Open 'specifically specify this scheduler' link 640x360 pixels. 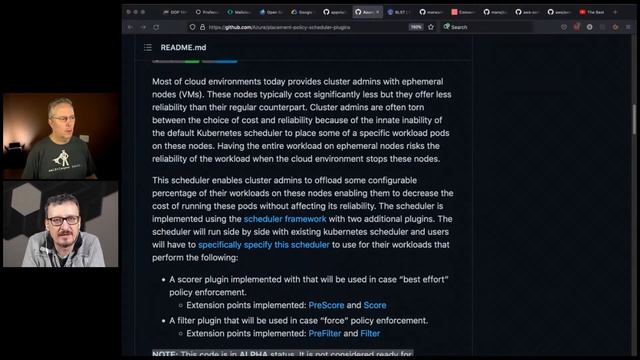coord(264,244)
